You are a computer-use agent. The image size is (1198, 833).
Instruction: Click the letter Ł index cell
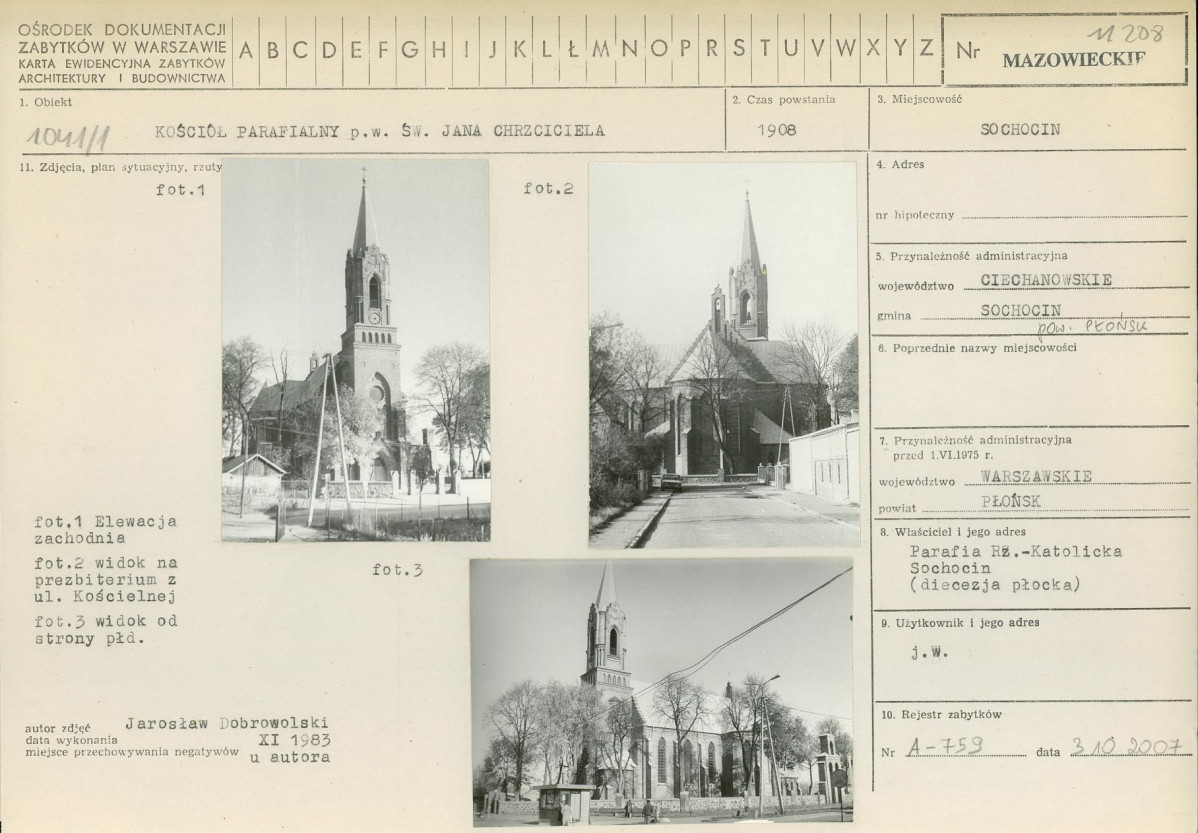tap(572, 50)
